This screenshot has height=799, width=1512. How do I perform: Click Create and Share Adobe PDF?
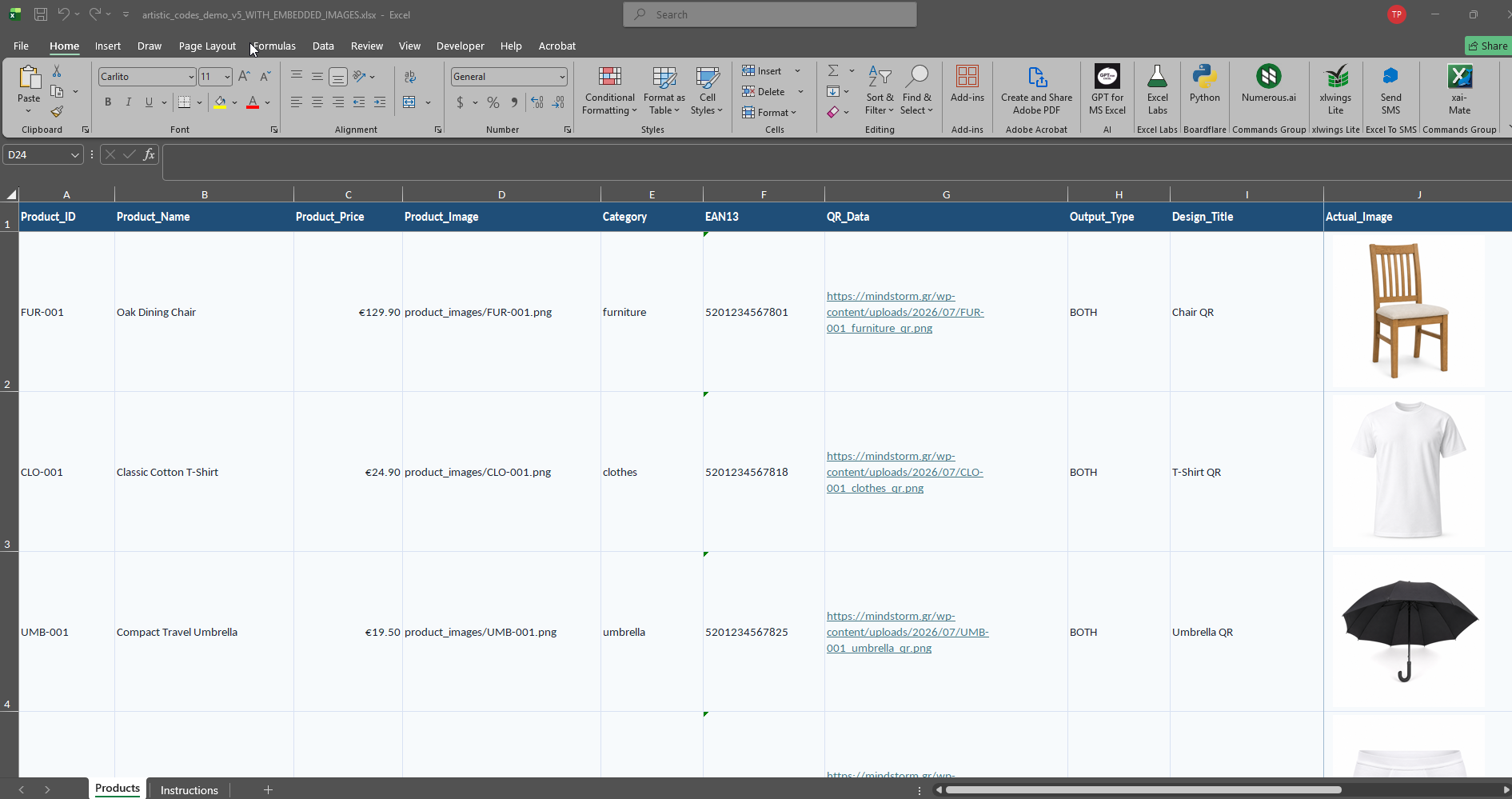[1036, 90]
